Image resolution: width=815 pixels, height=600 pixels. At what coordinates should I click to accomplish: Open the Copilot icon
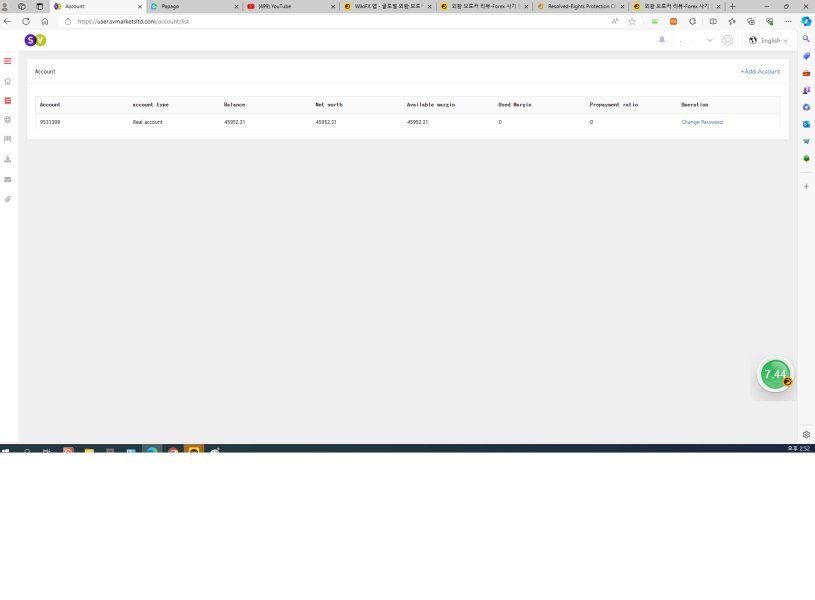click(x=806, y=21)
